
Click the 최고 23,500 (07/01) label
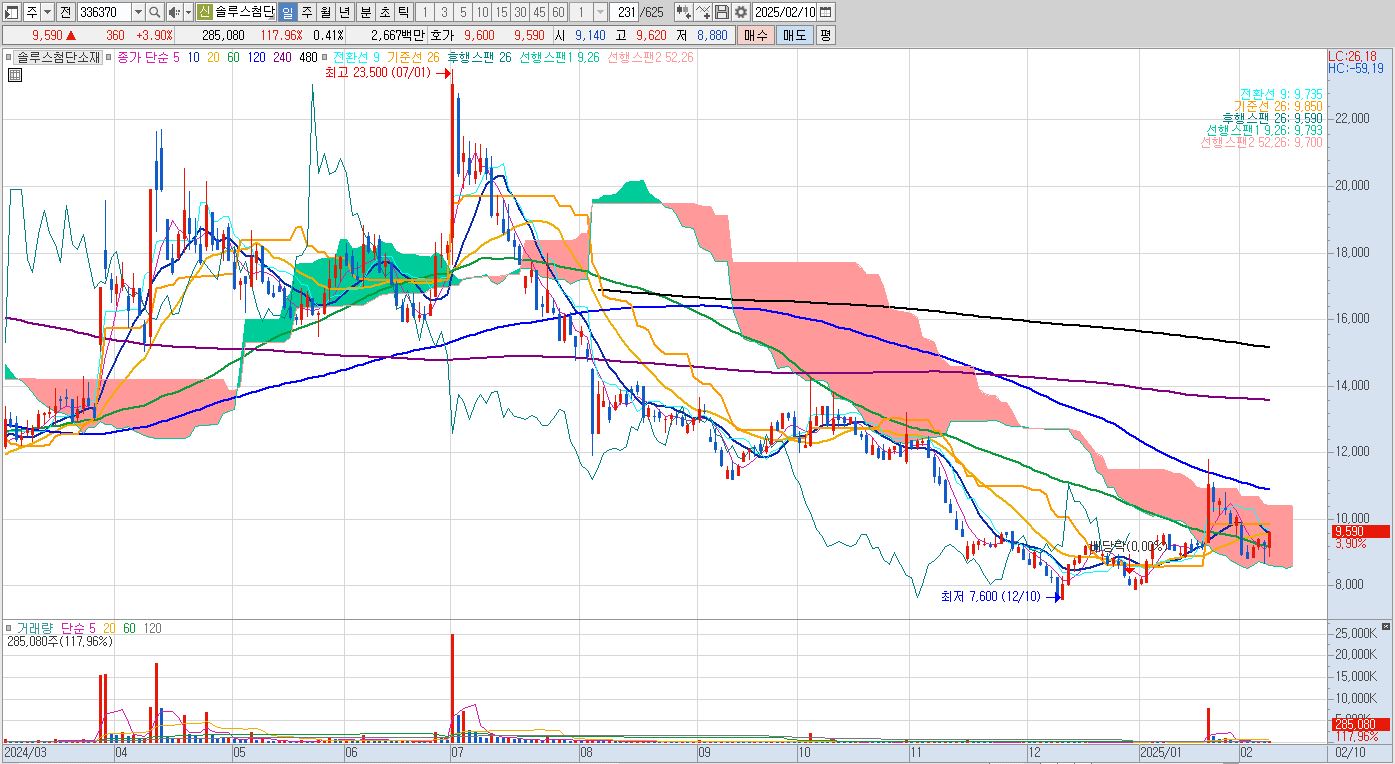click(376, 73)
